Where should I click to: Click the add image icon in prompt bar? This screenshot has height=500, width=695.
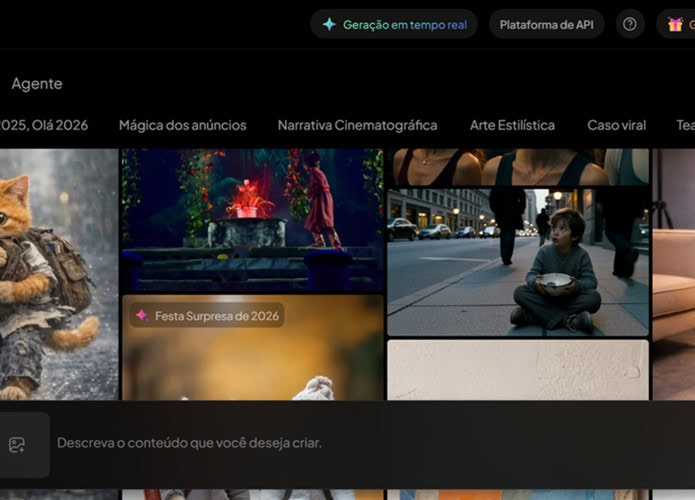click(x=17, y=445)
